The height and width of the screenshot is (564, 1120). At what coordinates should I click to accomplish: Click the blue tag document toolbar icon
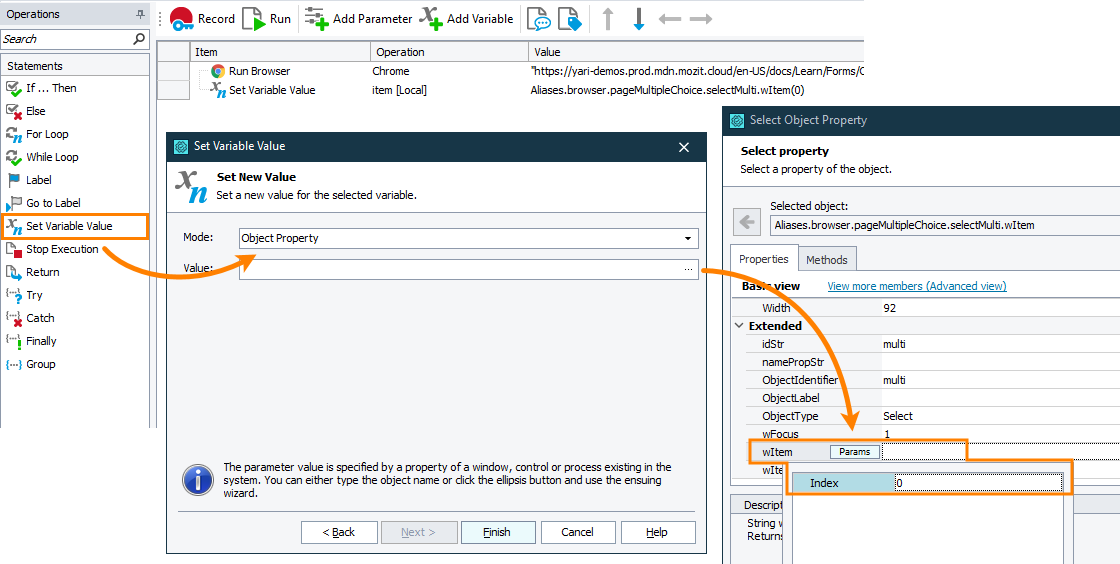(x=569, y=19)
